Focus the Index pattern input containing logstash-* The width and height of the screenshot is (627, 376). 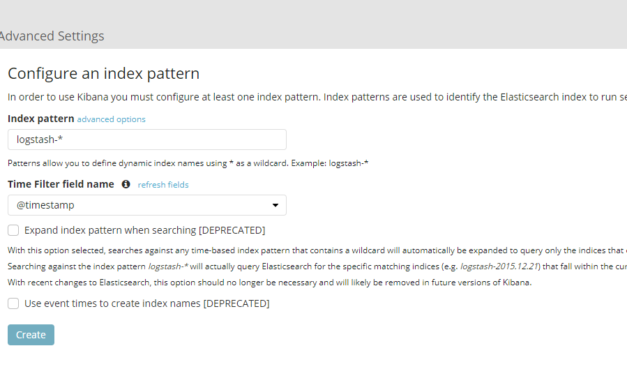pos(147,140)
